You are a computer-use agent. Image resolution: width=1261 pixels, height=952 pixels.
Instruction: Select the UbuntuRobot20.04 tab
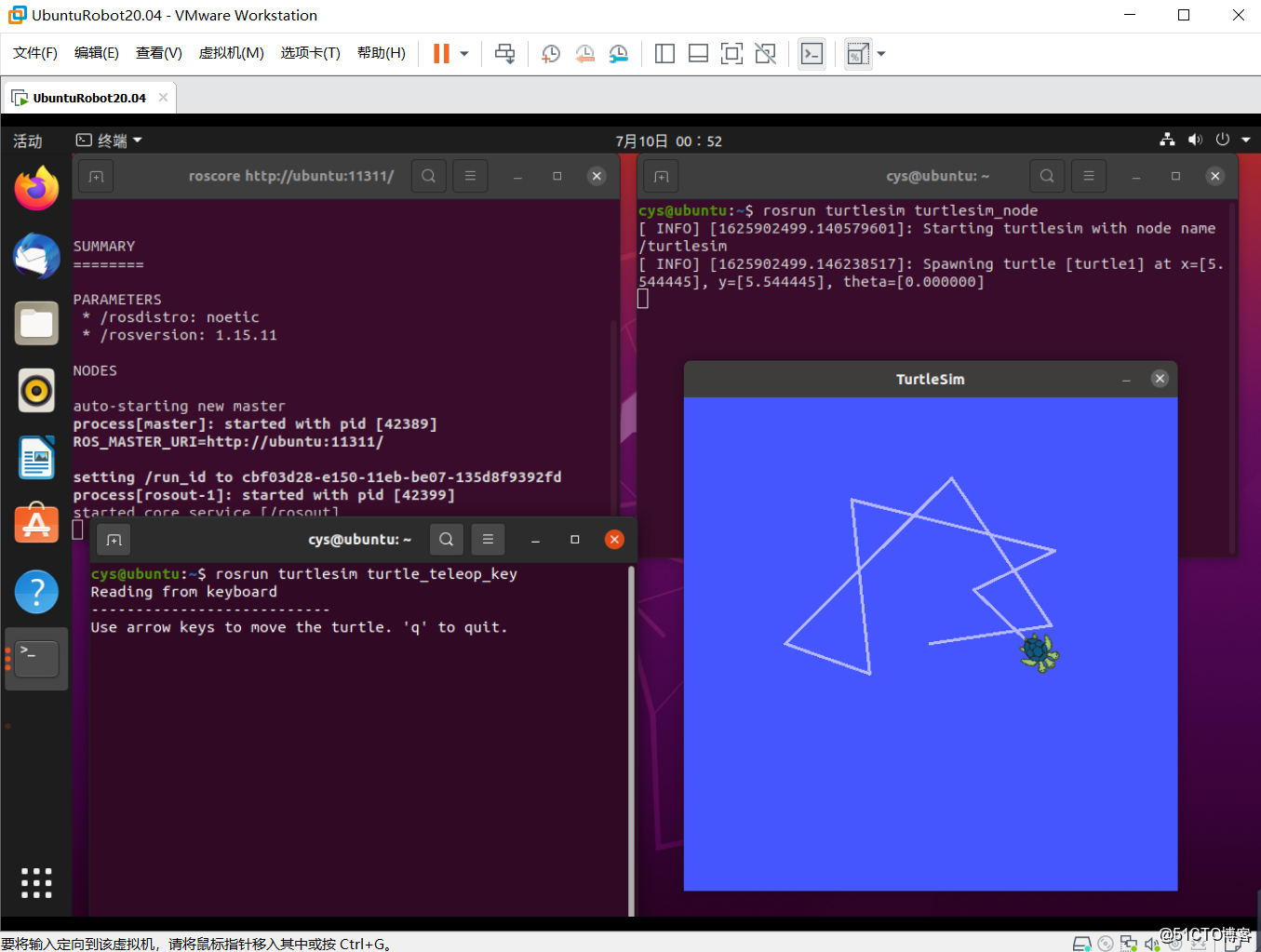89,98
